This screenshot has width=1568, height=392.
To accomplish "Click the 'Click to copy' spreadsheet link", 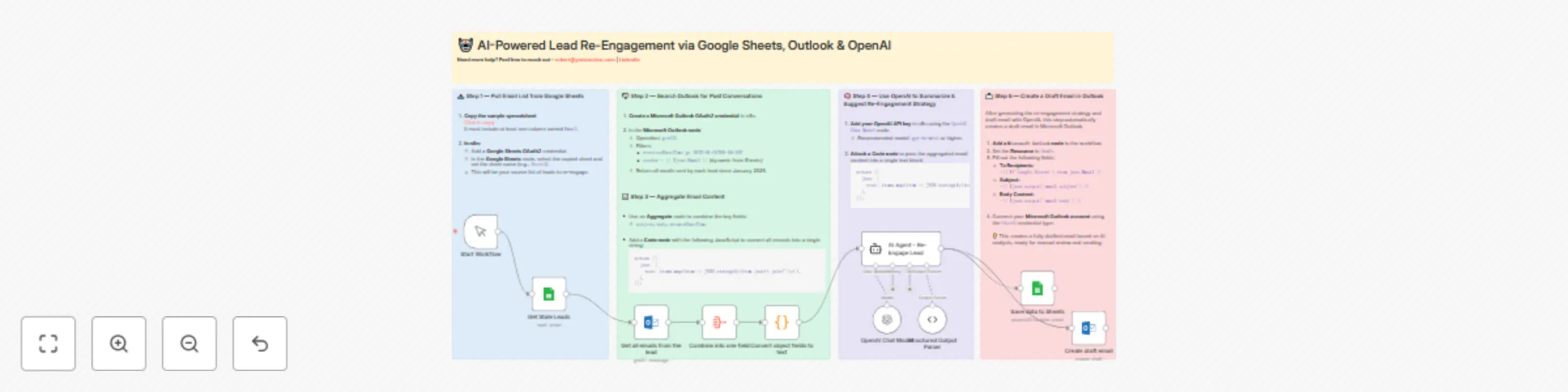I will click(480, 122).
